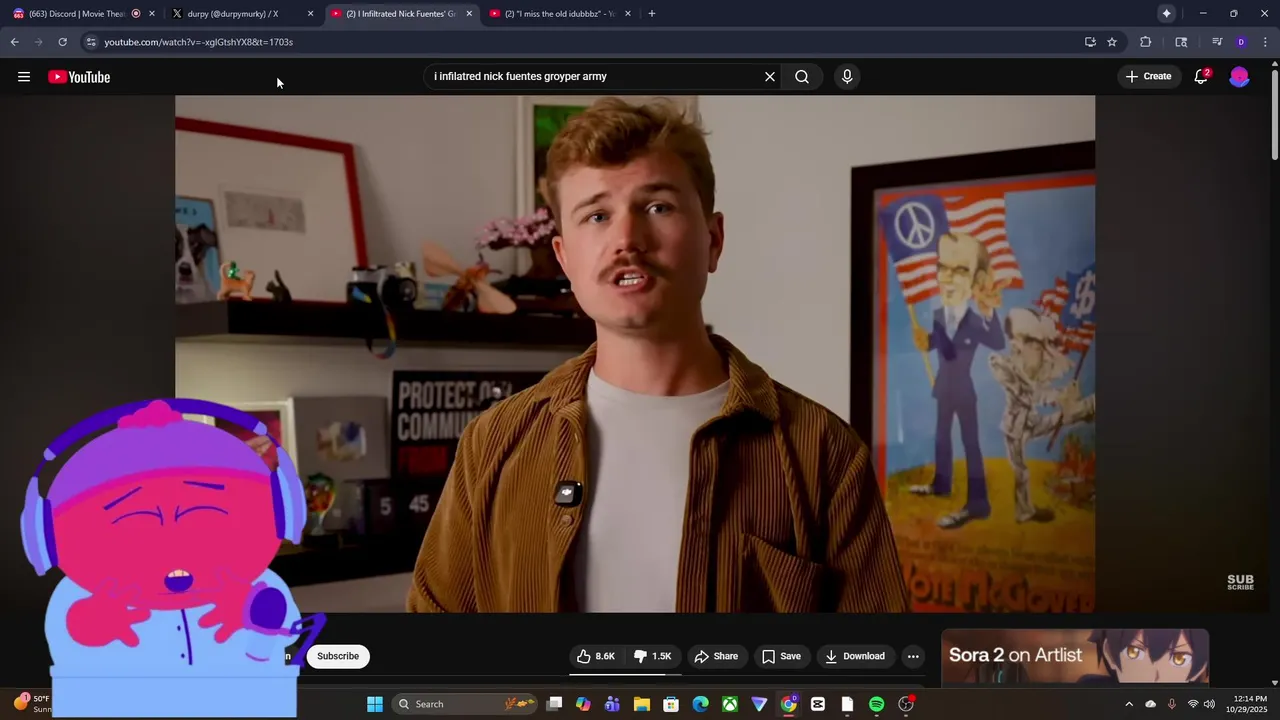Screen dimensions: 1280x720
Task: Subscribe to the channel
Action: coord(338,656)
